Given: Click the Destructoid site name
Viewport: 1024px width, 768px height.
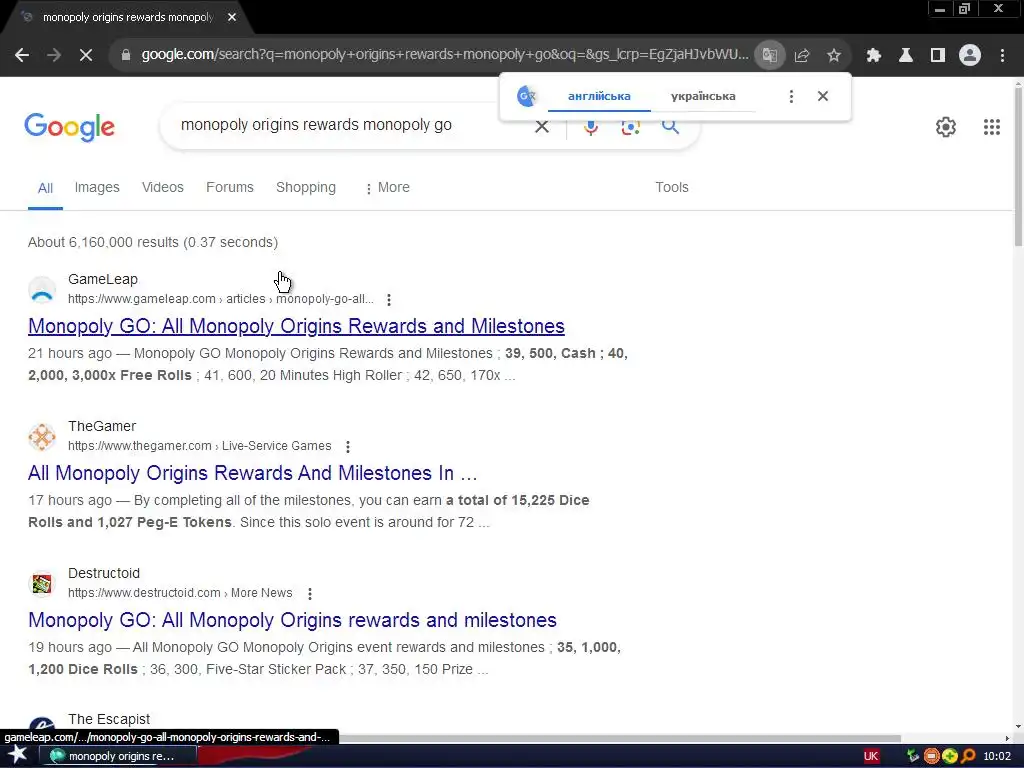Looking at the screenshot, I should [x=104, y=573].
